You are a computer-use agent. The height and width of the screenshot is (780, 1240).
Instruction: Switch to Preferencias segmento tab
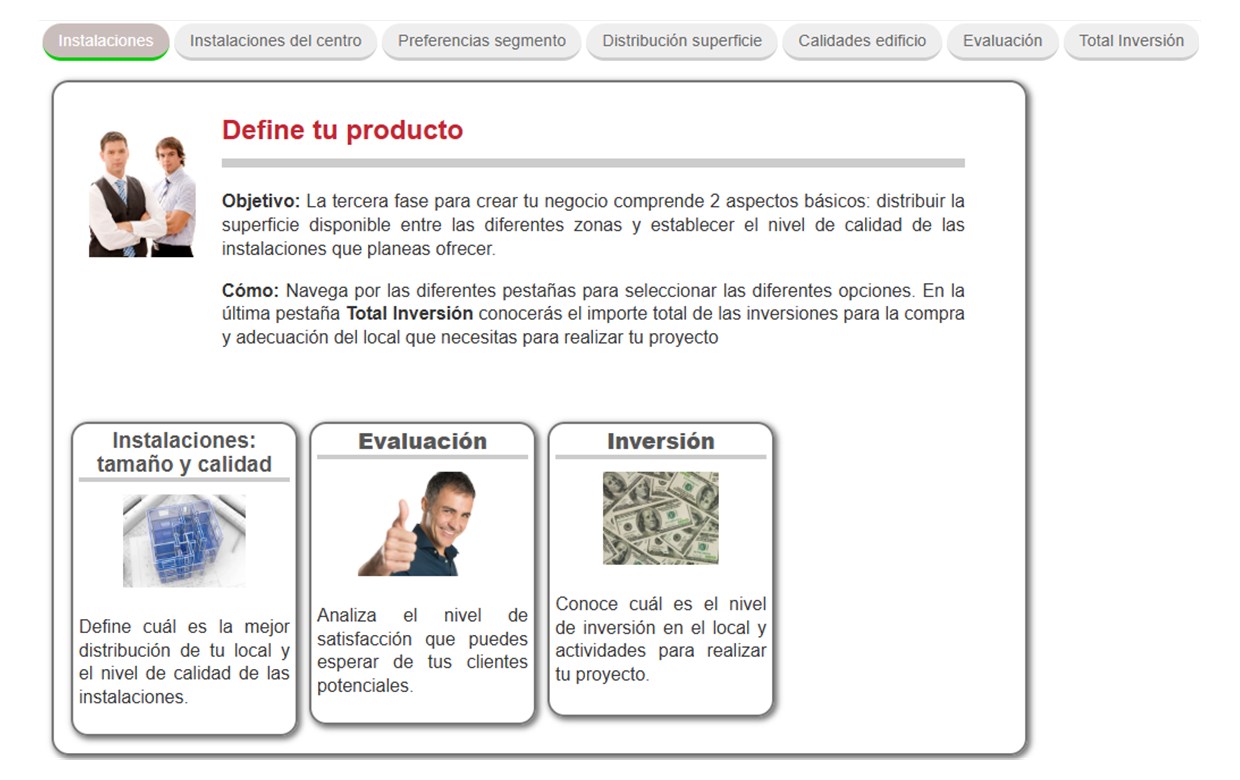click(482, 41)
